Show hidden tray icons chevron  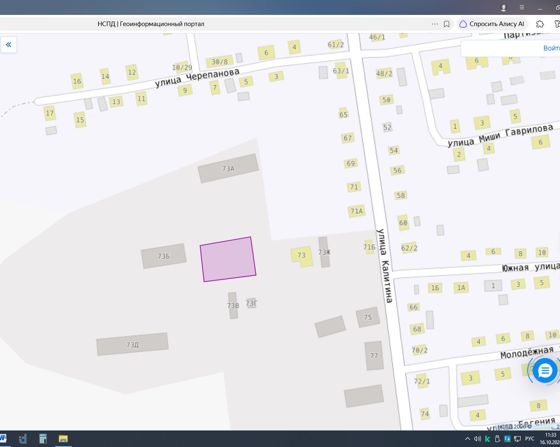(468, 439)
